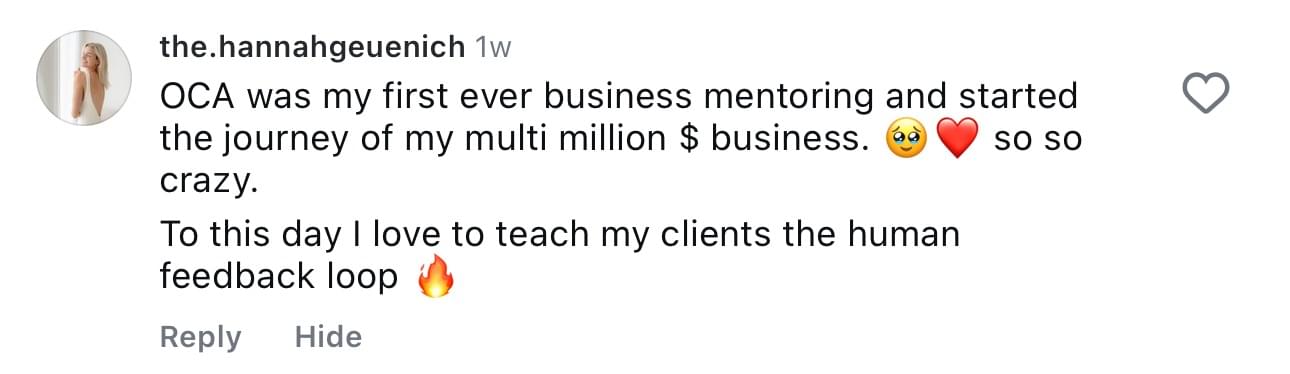Open the.hannahgeuenich username link

[x=312, y=46]
